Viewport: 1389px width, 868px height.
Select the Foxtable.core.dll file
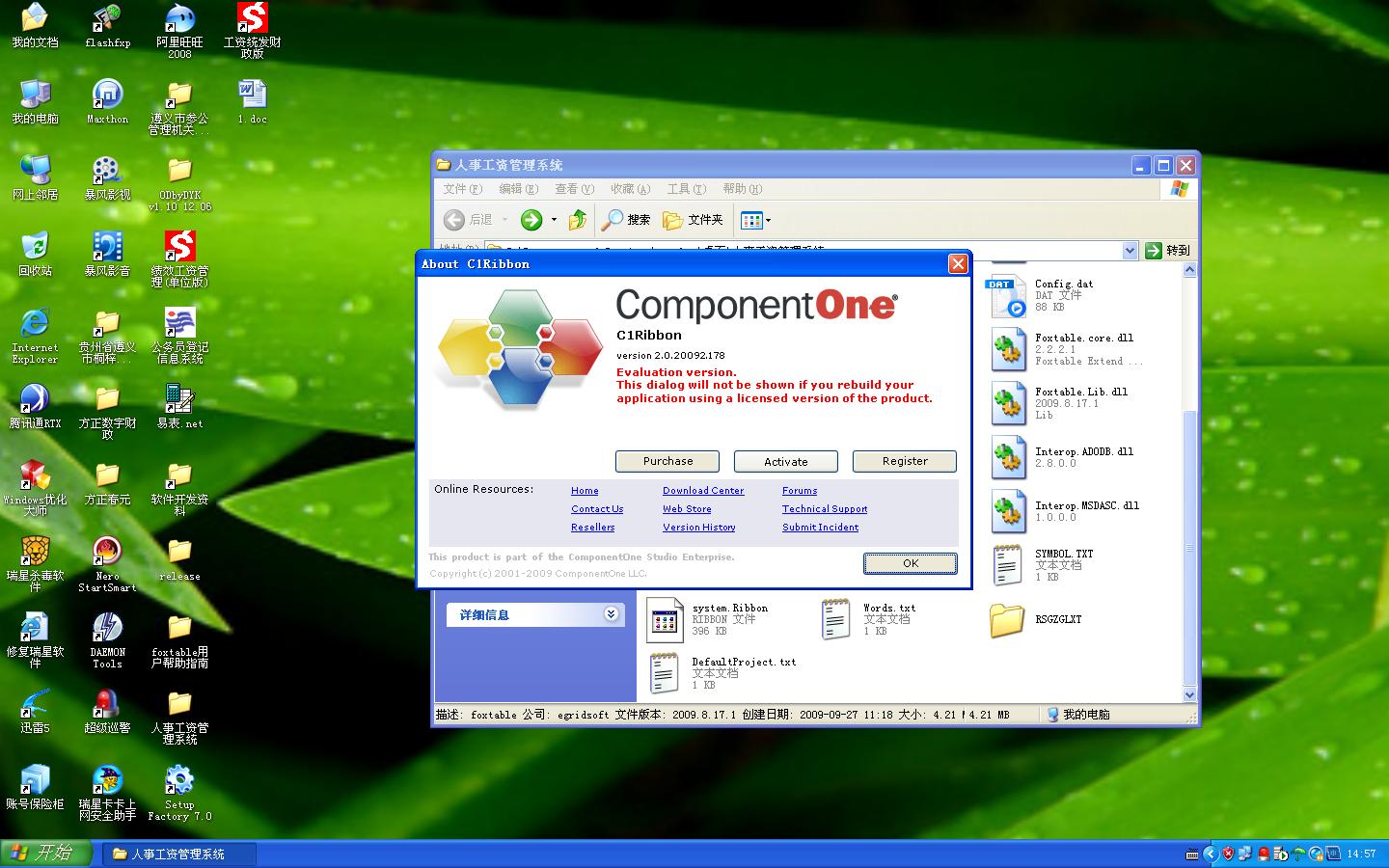[x=1066, y=349]
